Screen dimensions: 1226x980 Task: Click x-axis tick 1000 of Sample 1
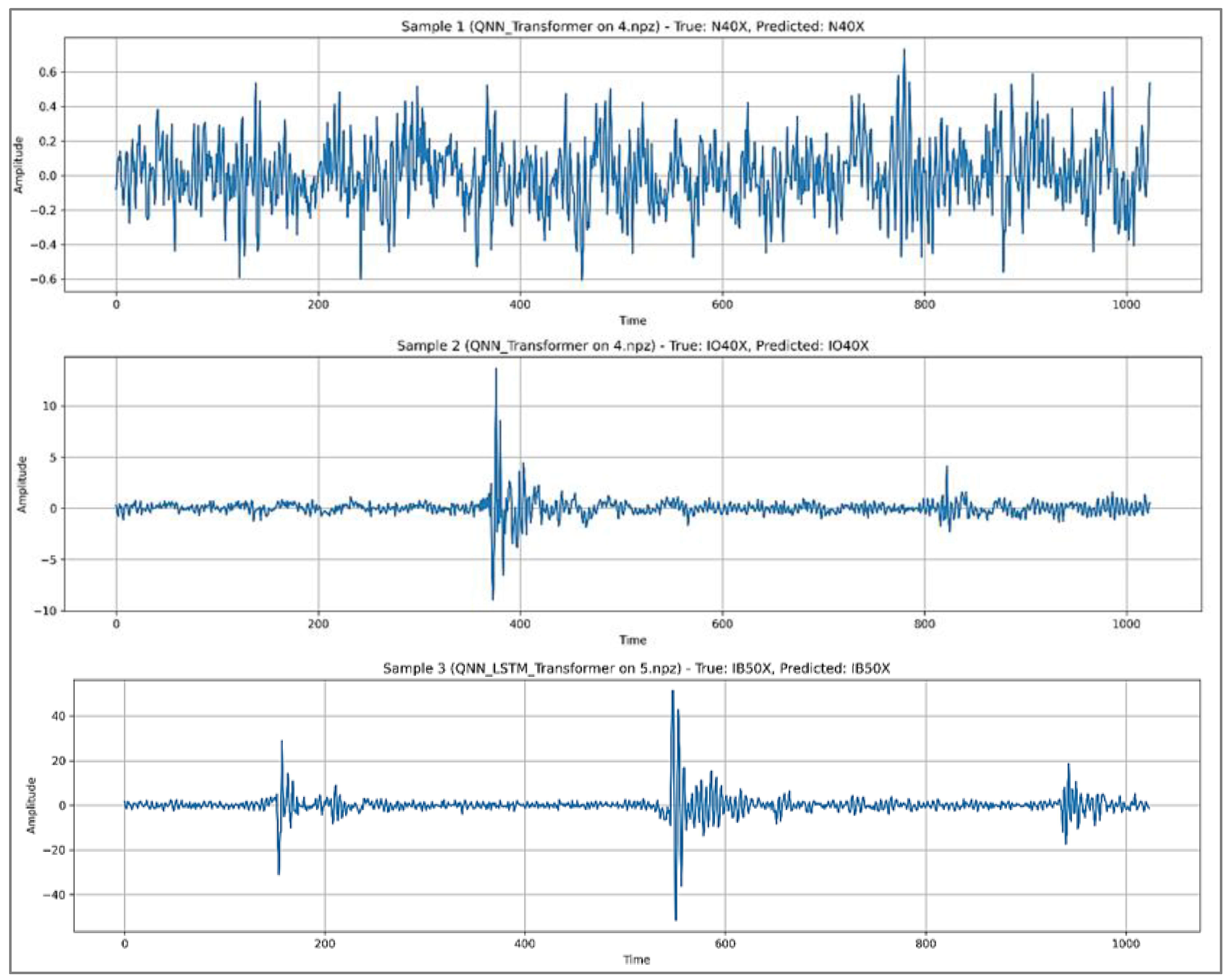point(1126,305)
